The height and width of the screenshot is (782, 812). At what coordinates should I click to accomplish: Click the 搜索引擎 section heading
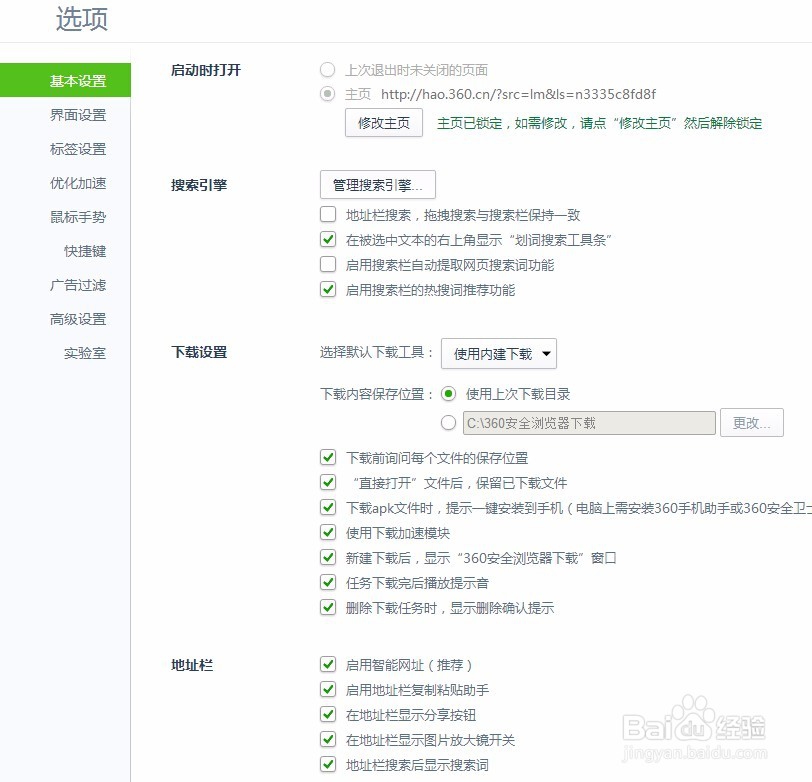coord(199,185)
